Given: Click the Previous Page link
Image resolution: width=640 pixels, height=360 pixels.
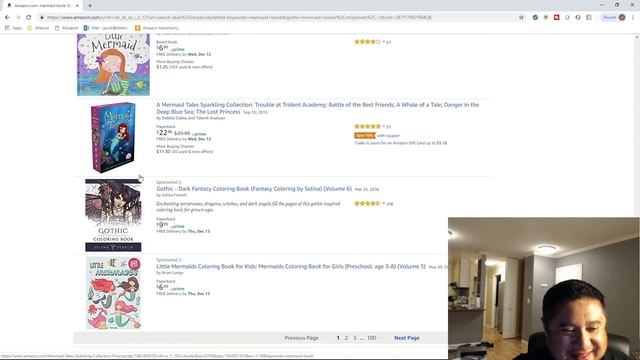Looking at the screenshot, I should (301, 338).
